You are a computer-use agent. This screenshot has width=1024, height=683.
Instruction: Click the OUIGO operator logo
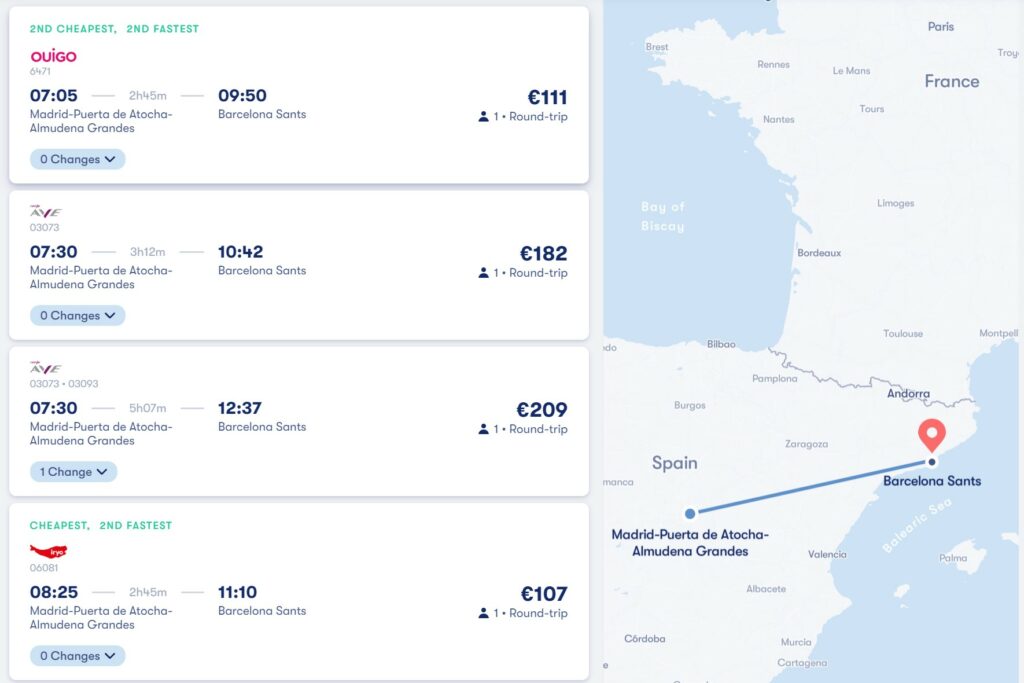click(x=54, y=56)
